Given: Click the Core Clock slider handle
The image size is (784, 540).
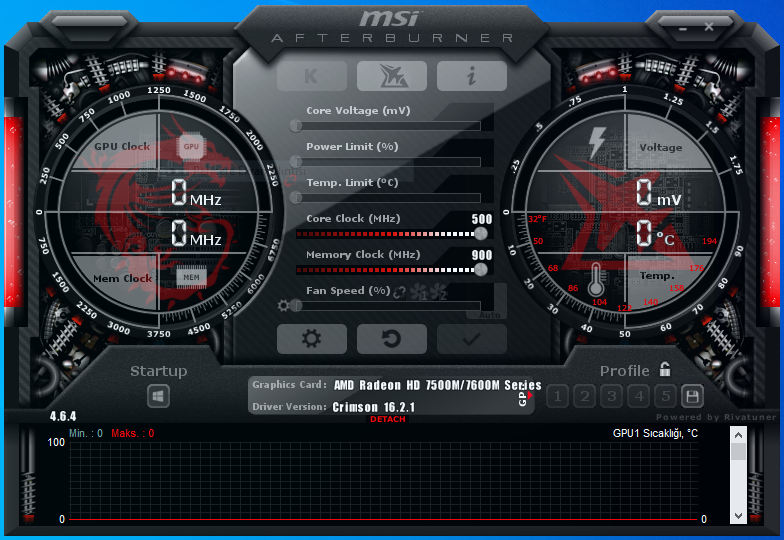Looking at the screenshot, I should [x=480, y=234].
